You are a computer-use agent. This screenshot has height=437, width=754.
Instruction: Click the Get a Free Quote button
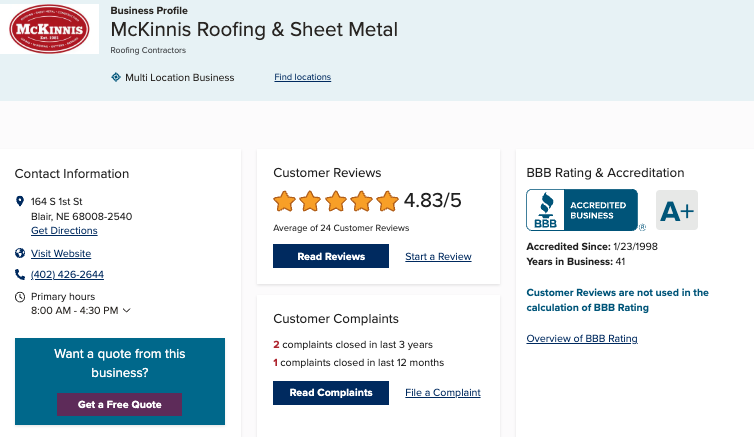pos(120,404)
